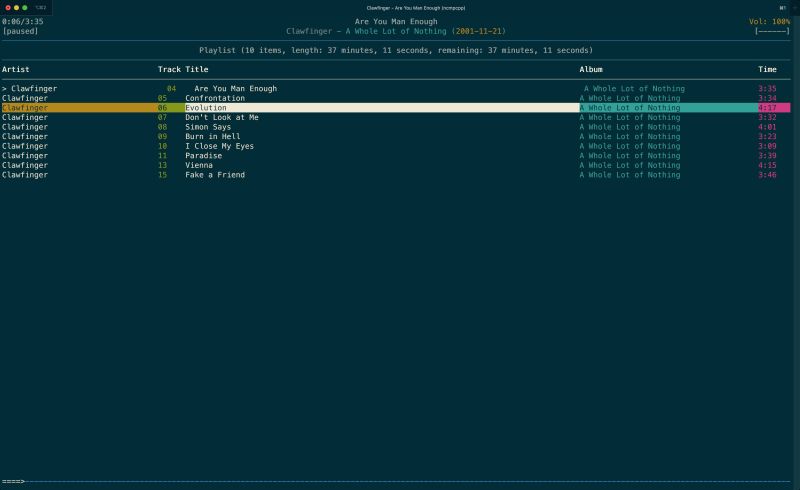Click track number 15
The width and height of the screenshot is (800, 490).
tap(162, 175)
